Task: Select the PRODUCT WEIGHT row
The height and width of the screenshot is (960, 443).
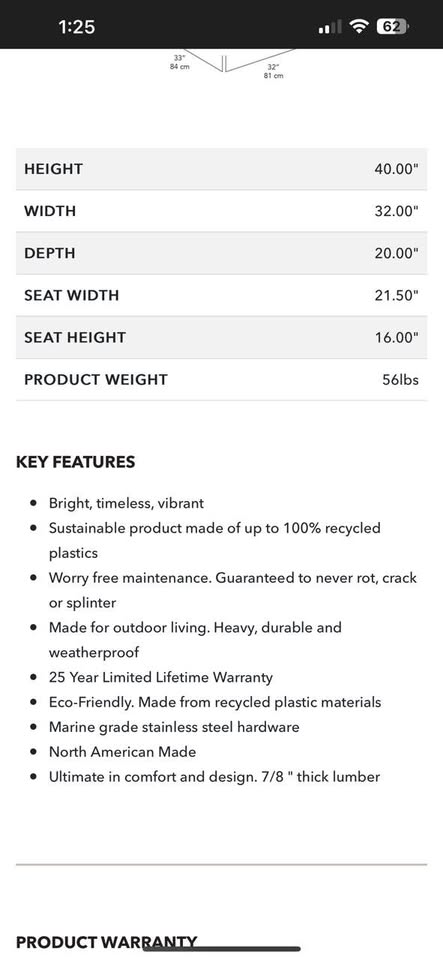Action: coord(222,380)
